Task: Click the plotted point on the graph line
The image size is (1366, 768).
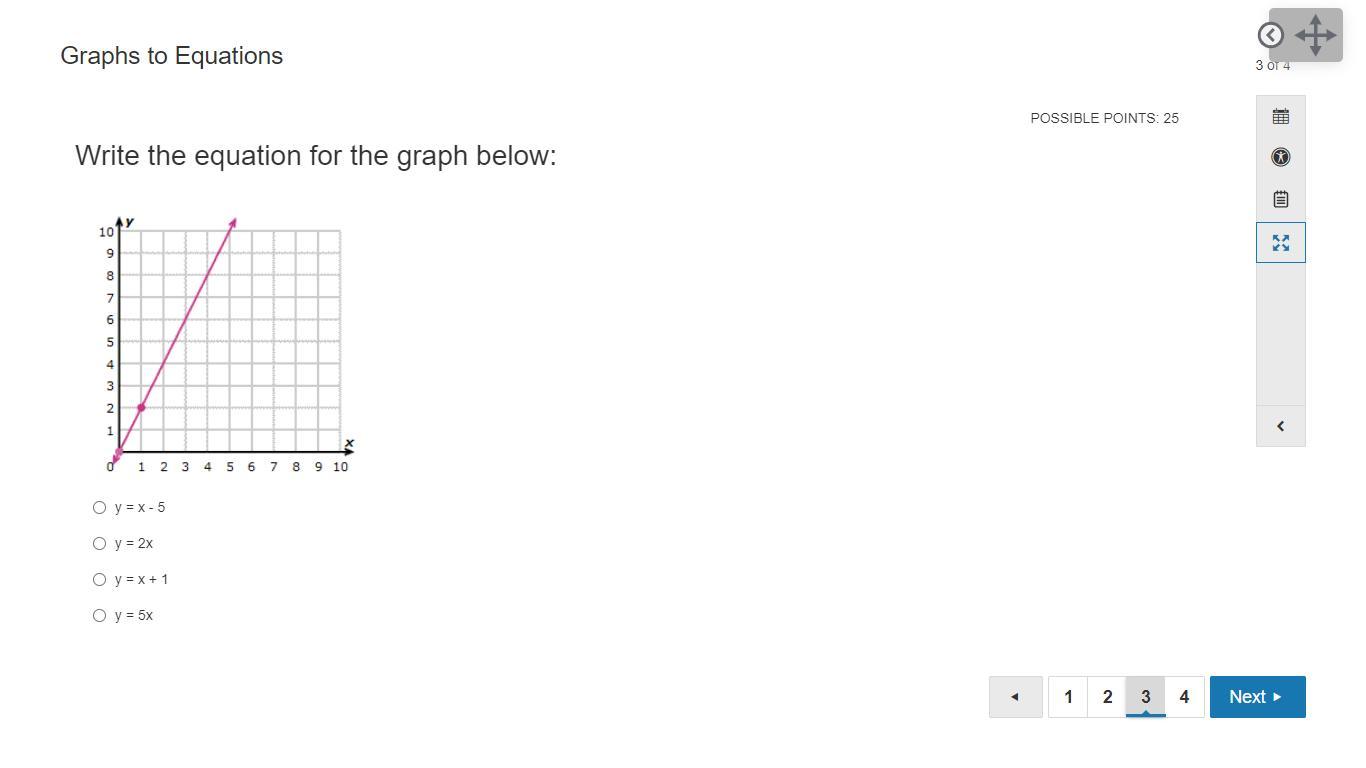Action: point(141,407)
